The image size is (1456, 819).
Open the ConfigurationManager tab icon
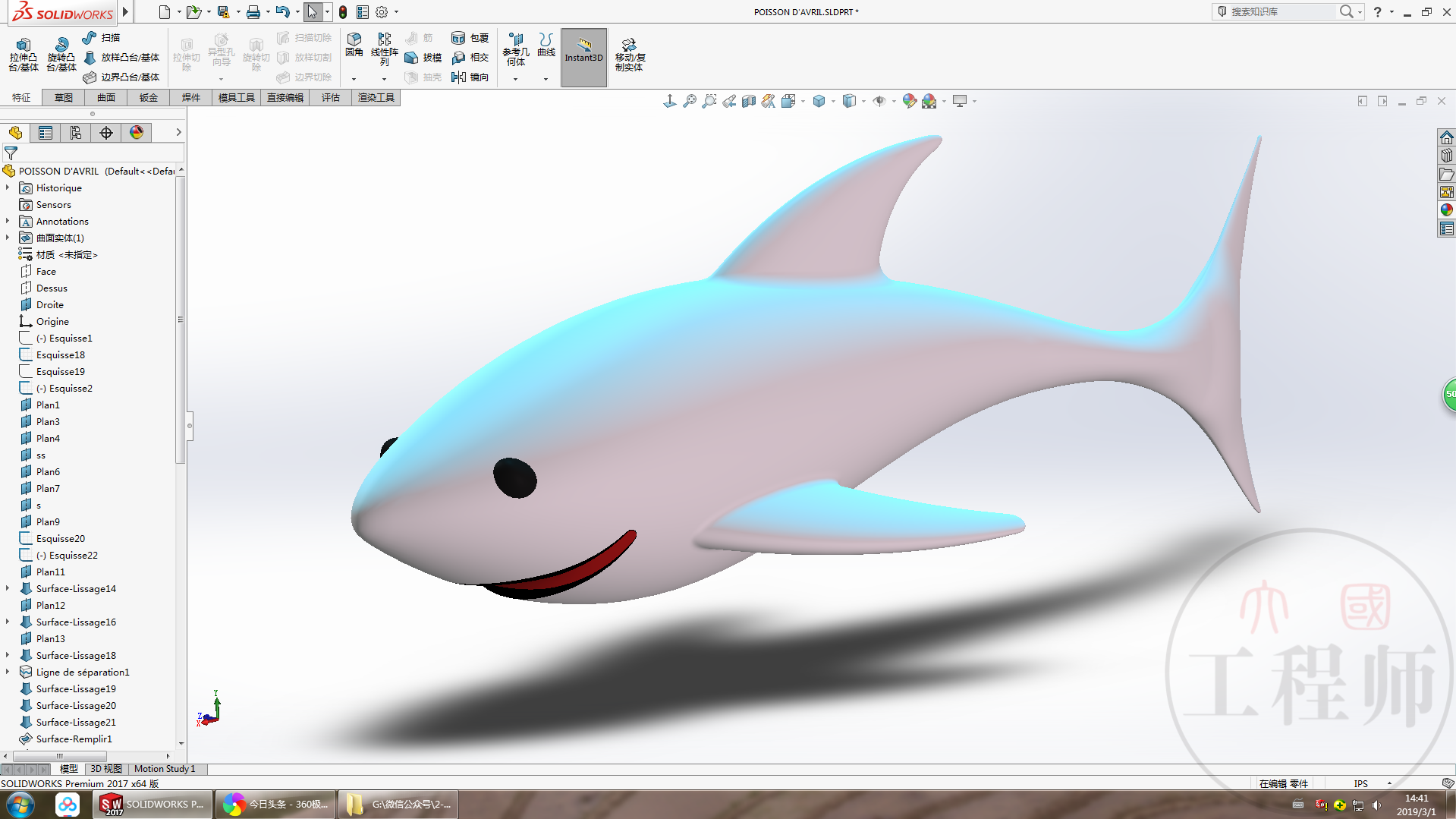(x=76, y=133)
